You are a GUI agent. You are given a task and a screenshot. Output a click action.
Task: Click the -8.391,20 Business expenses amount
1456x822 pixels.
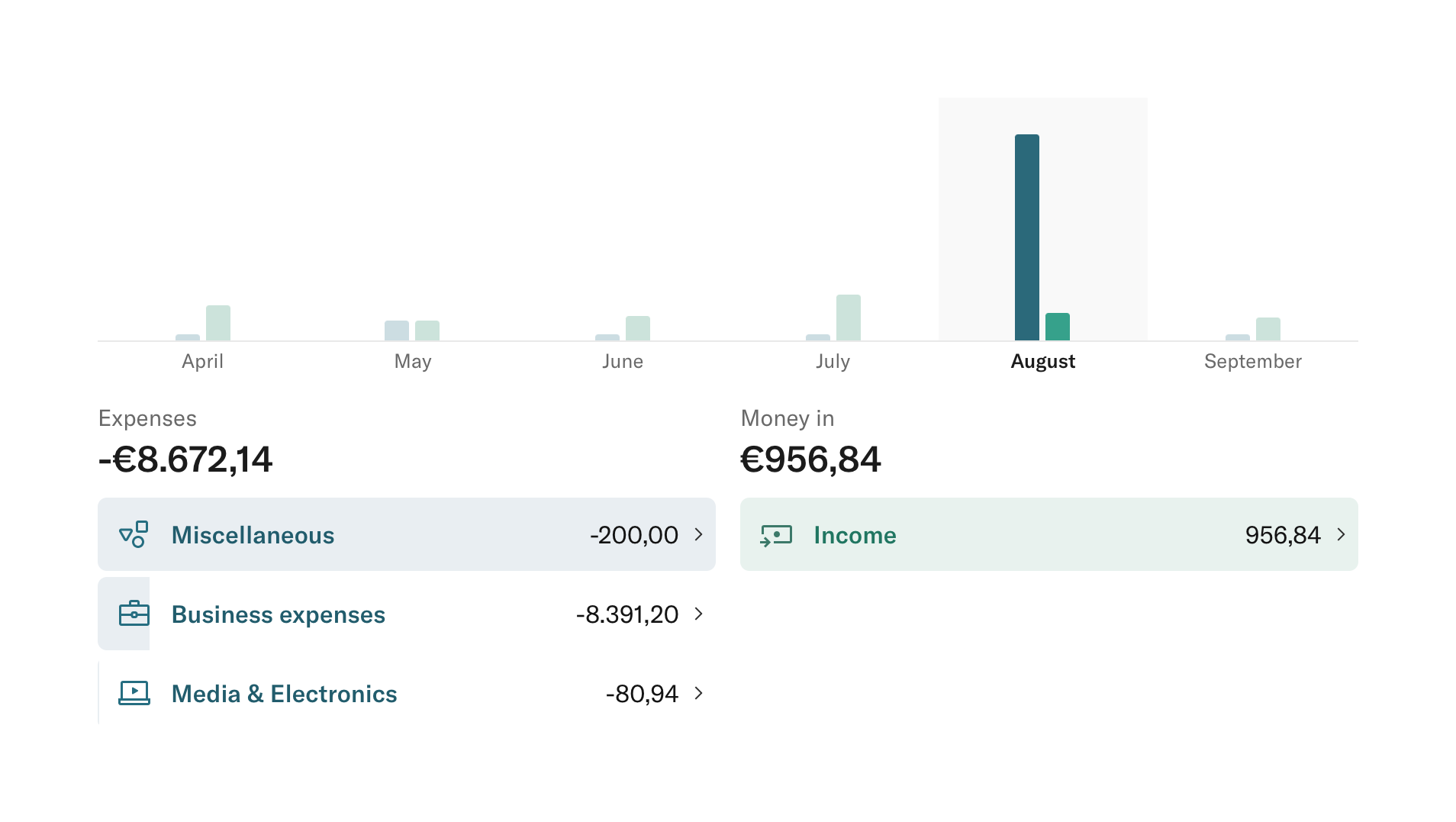pyautogui.click(x=627, y=614)
